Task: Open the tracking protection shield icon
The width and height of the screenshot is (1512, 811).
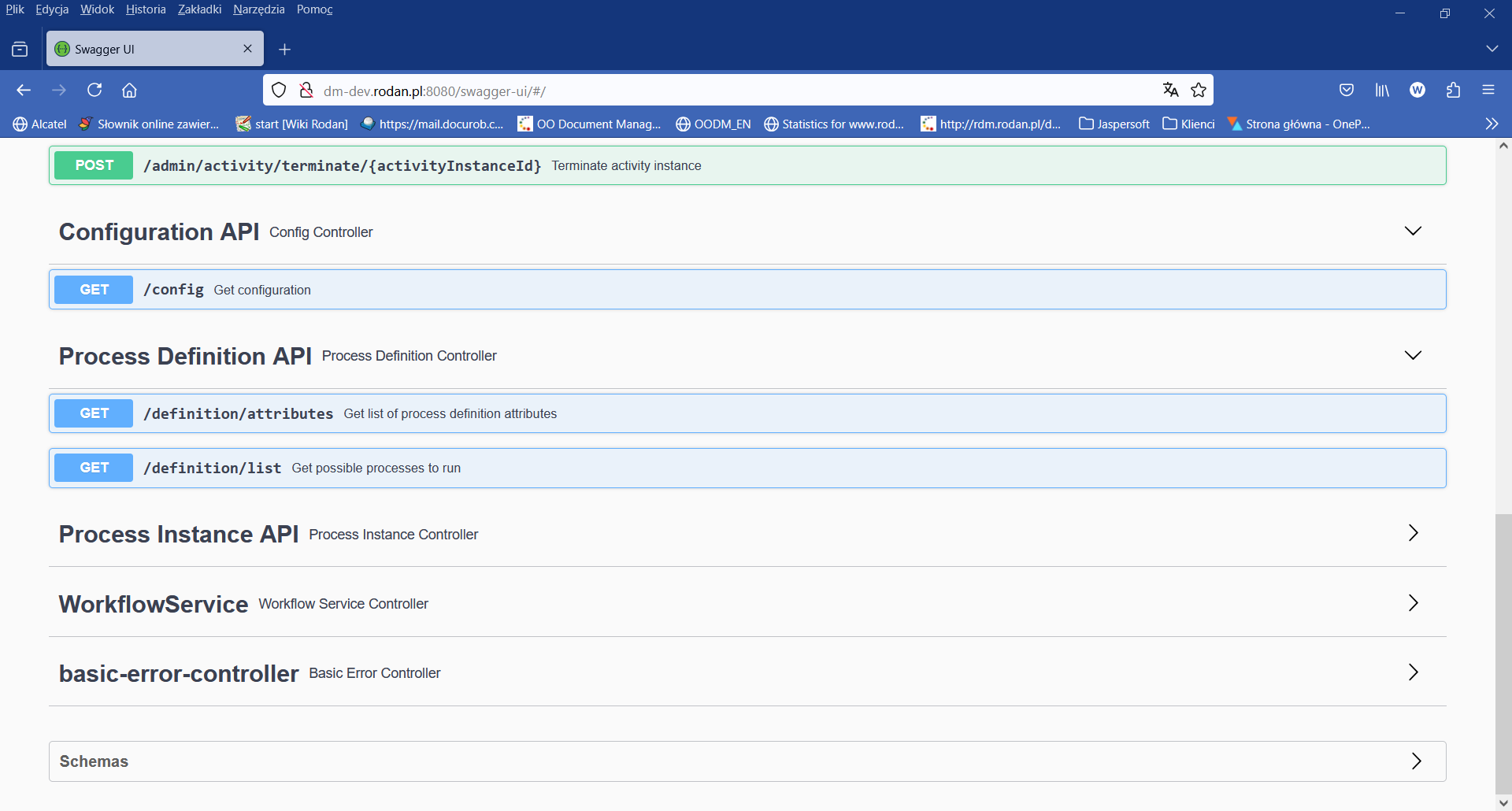Action: tap(279, 90)
